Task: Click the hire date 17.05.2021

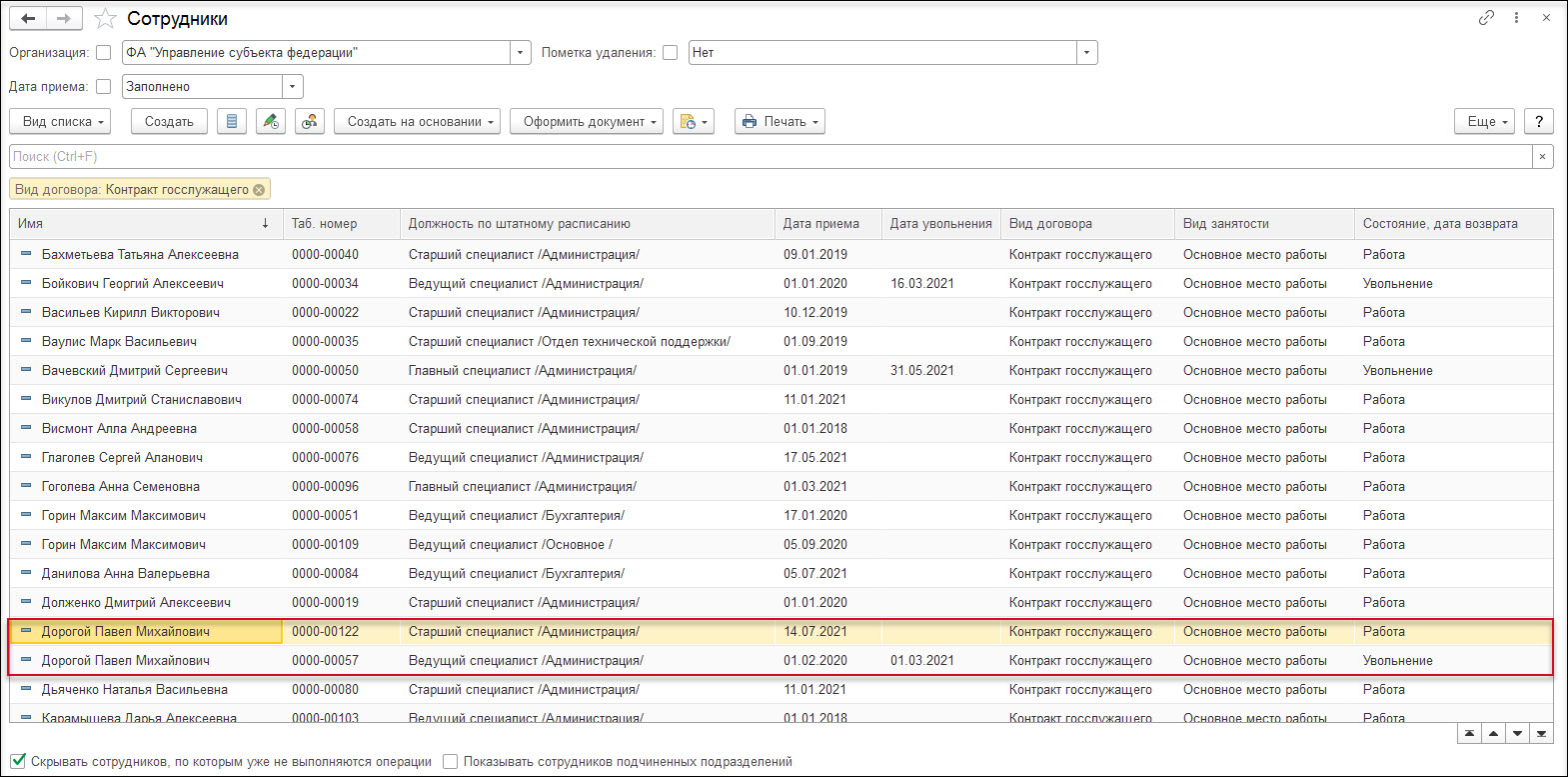Action: pos(815,458)
